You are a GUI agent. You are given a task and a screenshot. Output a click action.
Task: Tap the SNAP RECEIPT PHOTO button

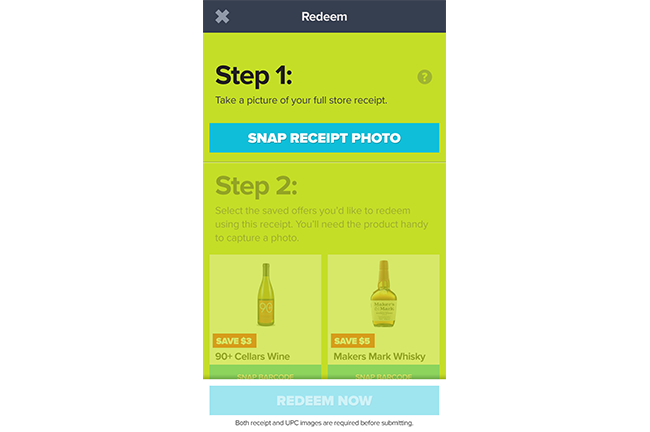324,138
